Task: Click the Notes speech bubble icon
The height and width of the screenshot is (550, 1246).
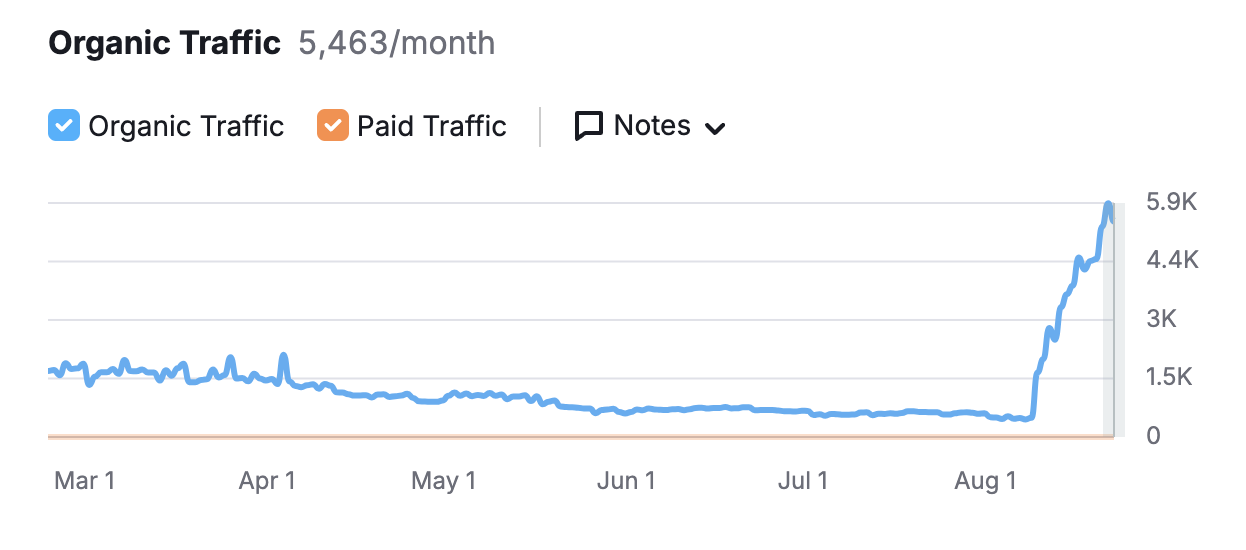Action: (x=589, y=126)
